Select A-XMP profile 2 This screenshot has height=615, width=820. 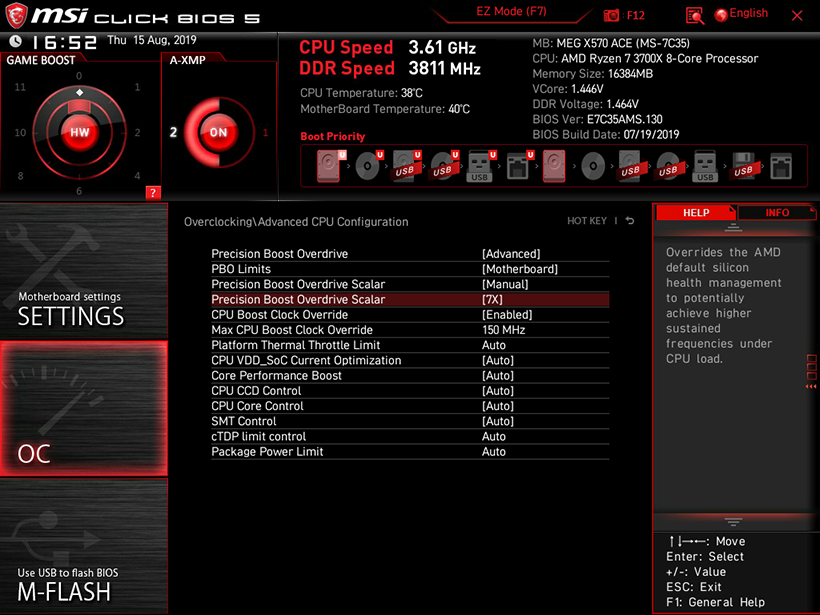[x=173, y=132]
